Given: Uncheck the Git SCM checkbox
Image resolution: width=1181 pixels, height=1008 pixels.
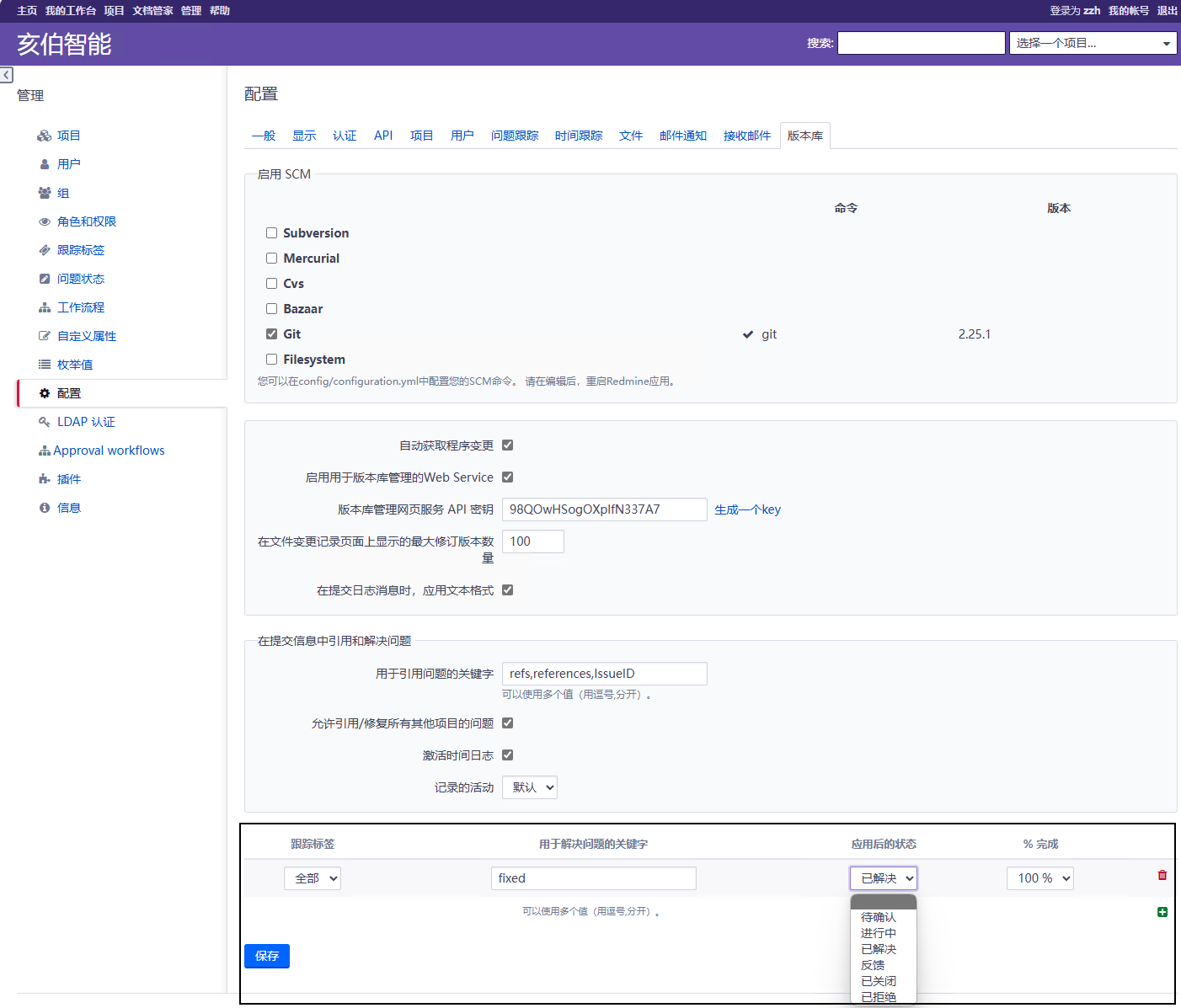Looking at the screenshot, I should 272,334.
